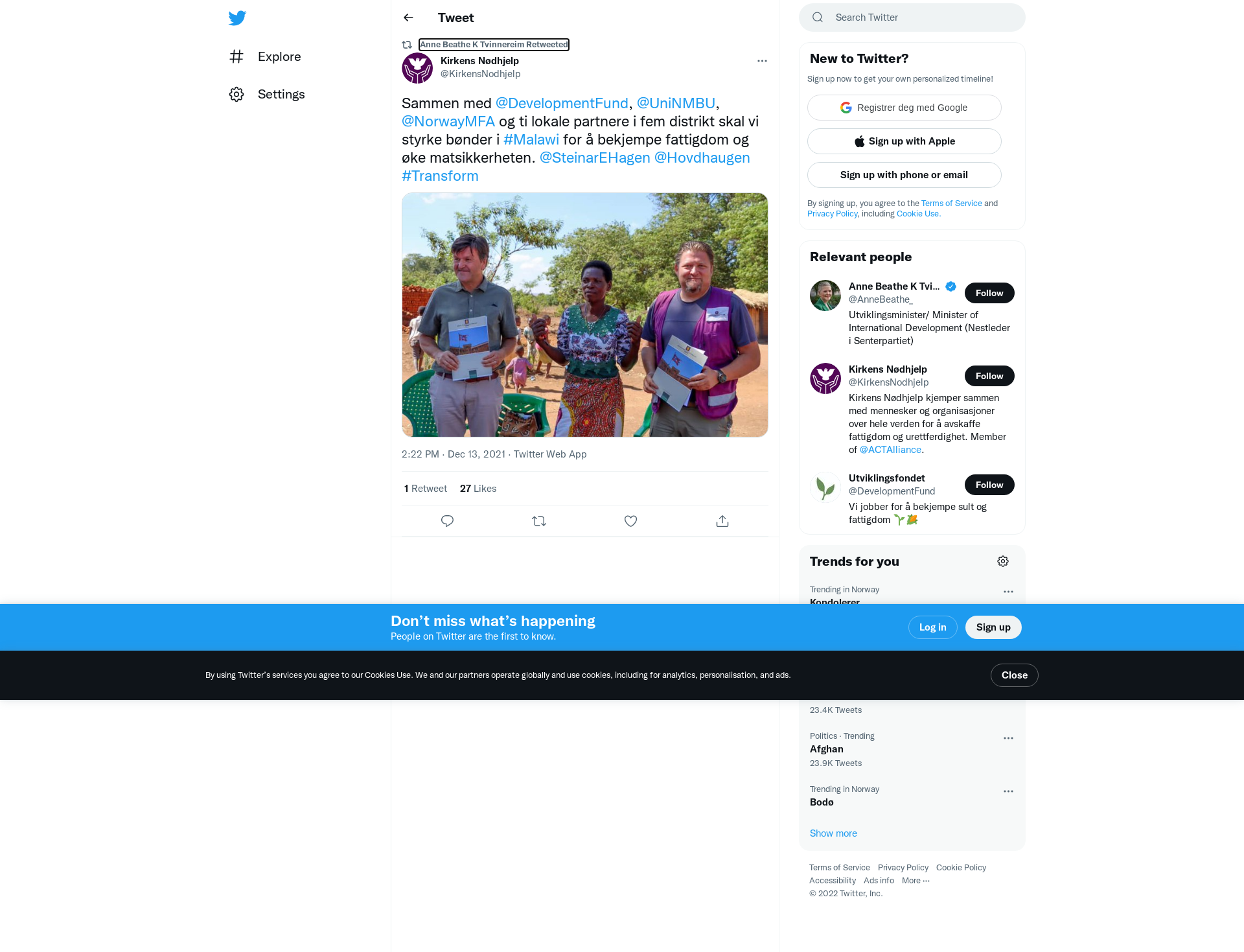Open the Trends settings gear icon

[x=1003, y=561]
